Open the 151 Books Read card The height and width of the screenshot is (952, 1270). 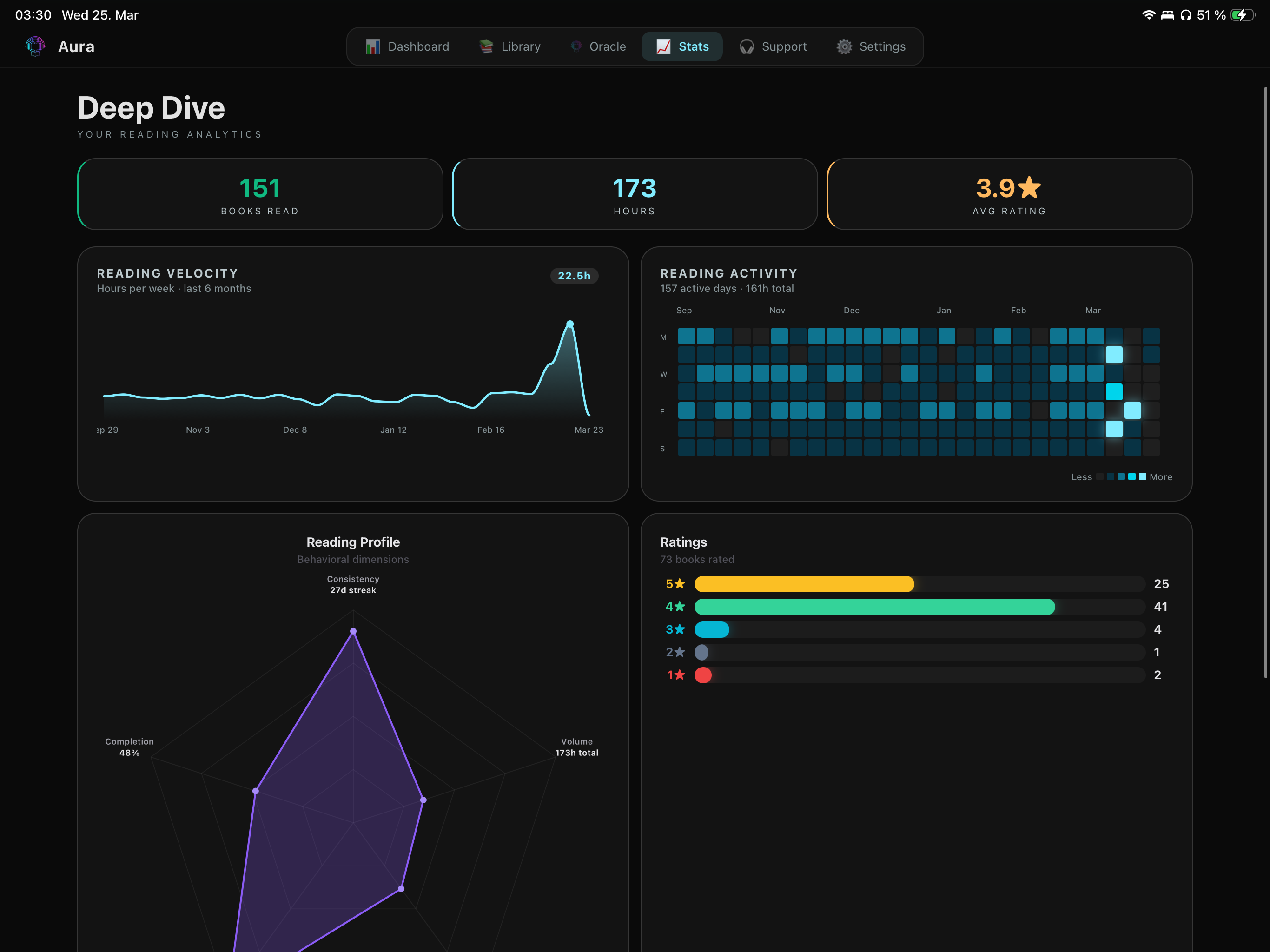click(x=260, y=194)
